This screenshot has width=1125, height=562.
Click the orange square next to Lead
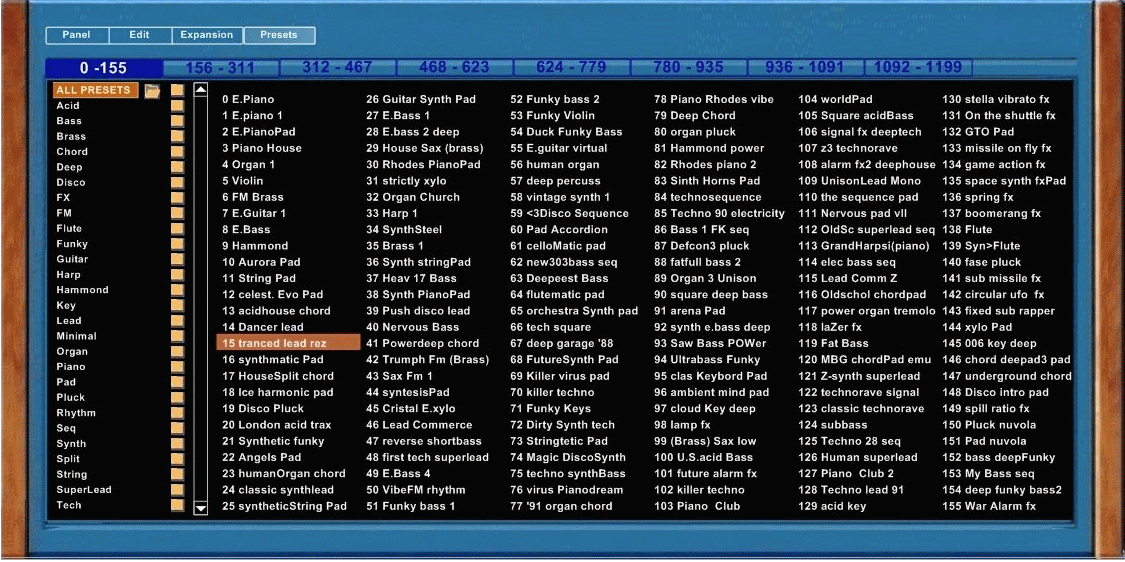177,321
